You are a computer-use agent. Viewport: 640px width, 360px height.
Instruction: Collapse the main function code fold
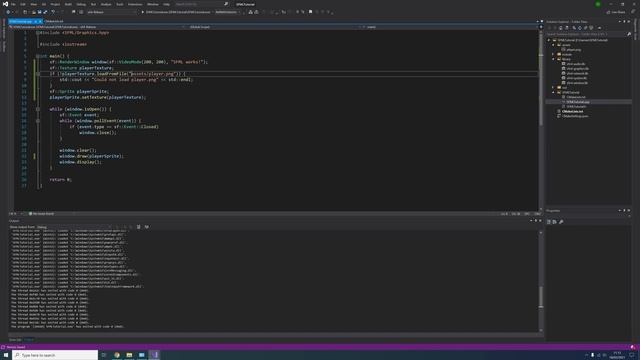click(38, 56)
